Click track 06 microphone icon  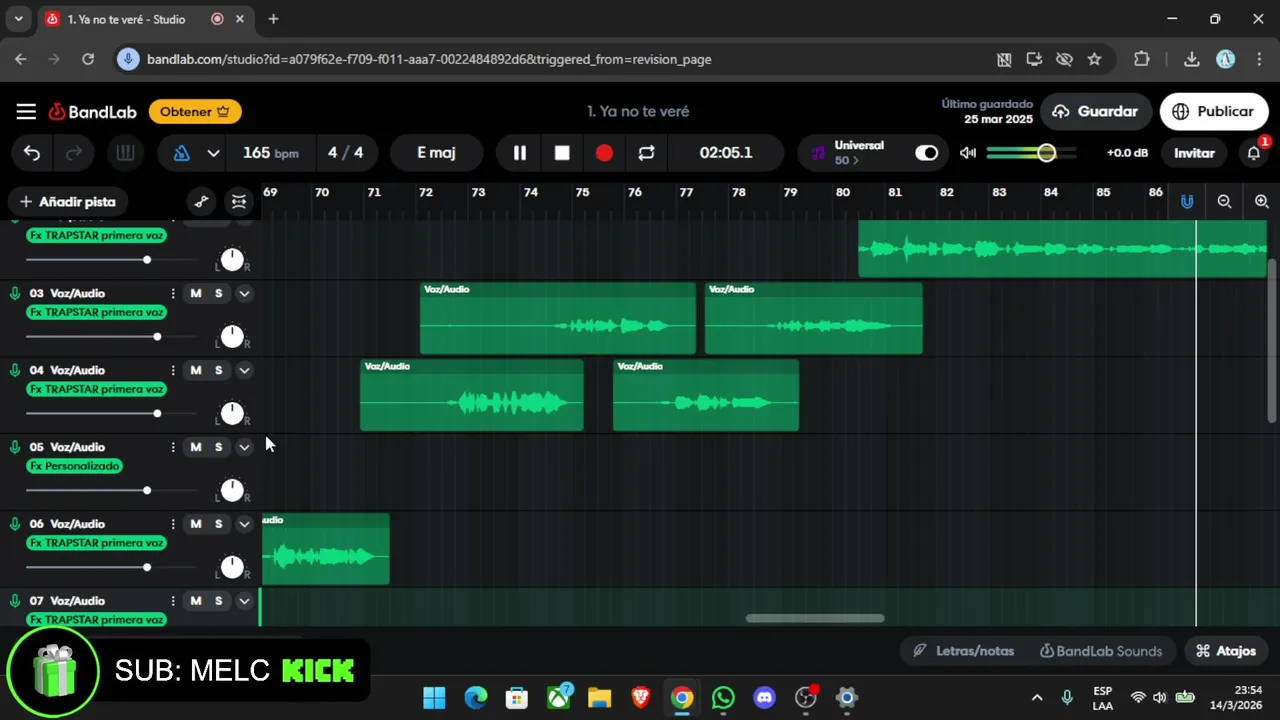point(15,524)
